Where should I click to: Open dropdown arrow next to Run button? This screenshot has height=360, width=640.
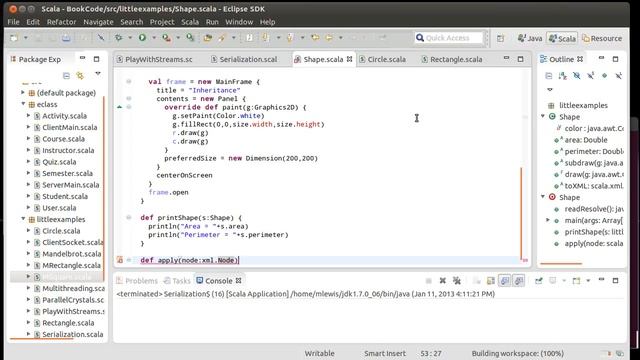(154, 38)
